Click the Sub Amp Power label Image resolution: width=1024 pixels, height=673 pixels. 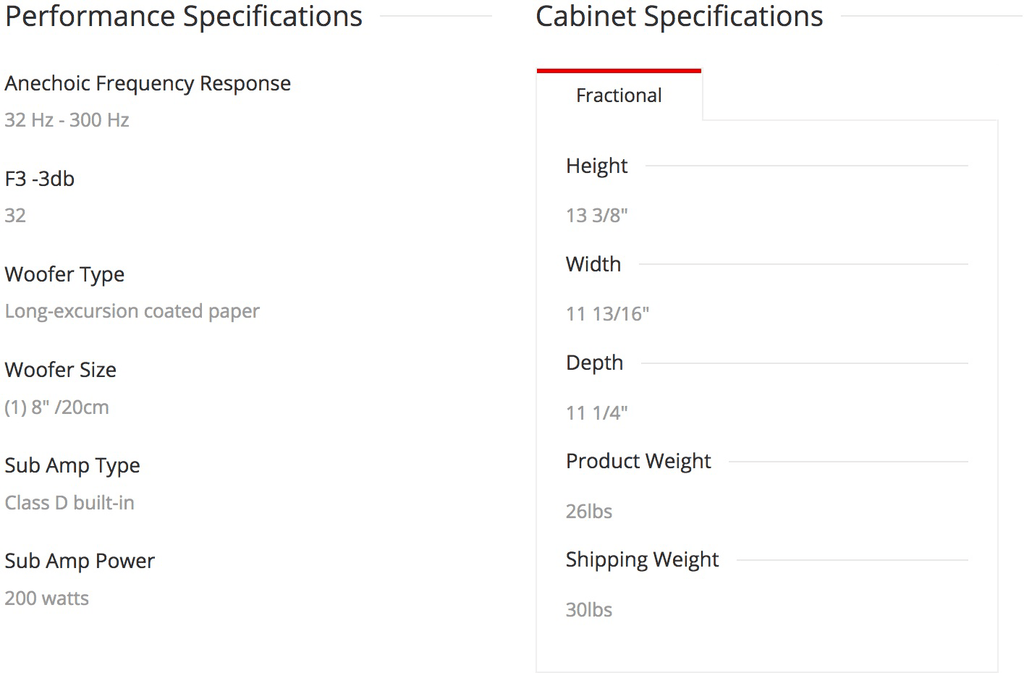tap(80, 562)
